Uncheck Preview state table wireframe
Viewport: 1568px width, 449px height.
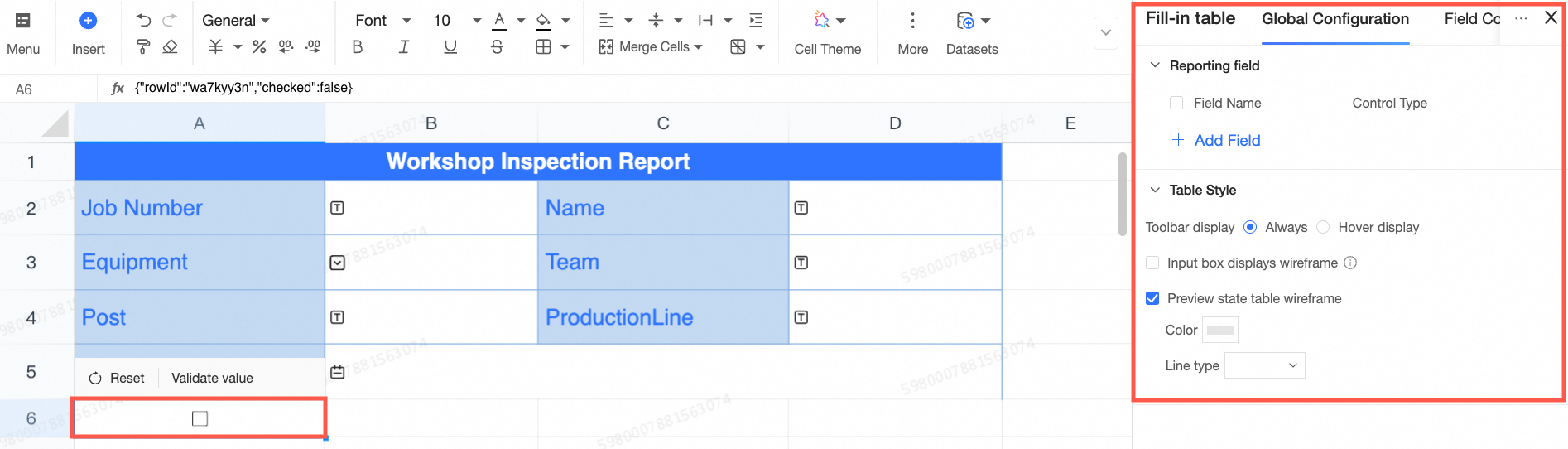pos(1152,298)
